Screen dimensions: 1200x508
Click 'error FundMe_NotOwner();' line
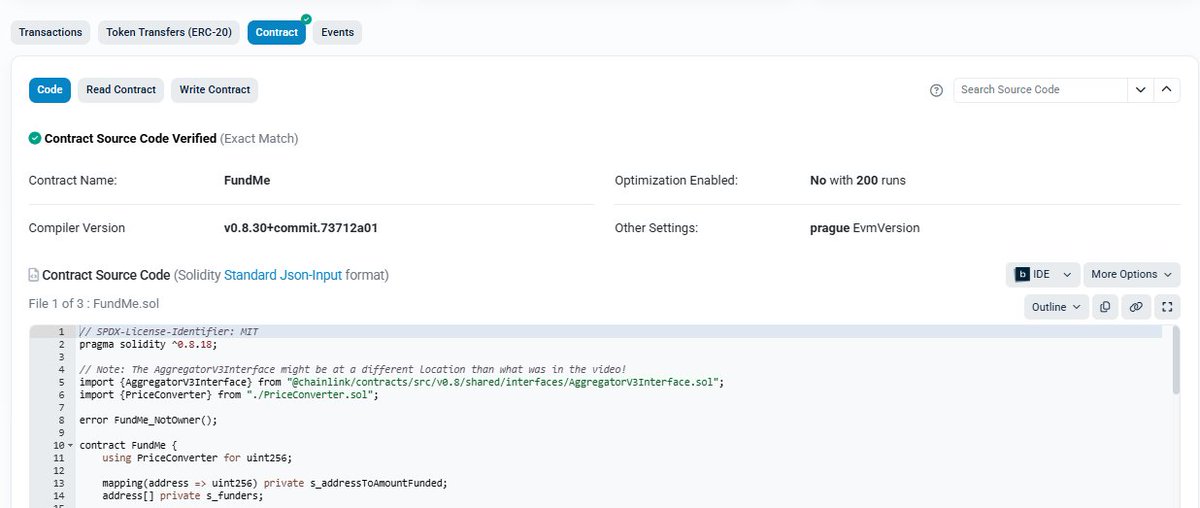point(148,420)
